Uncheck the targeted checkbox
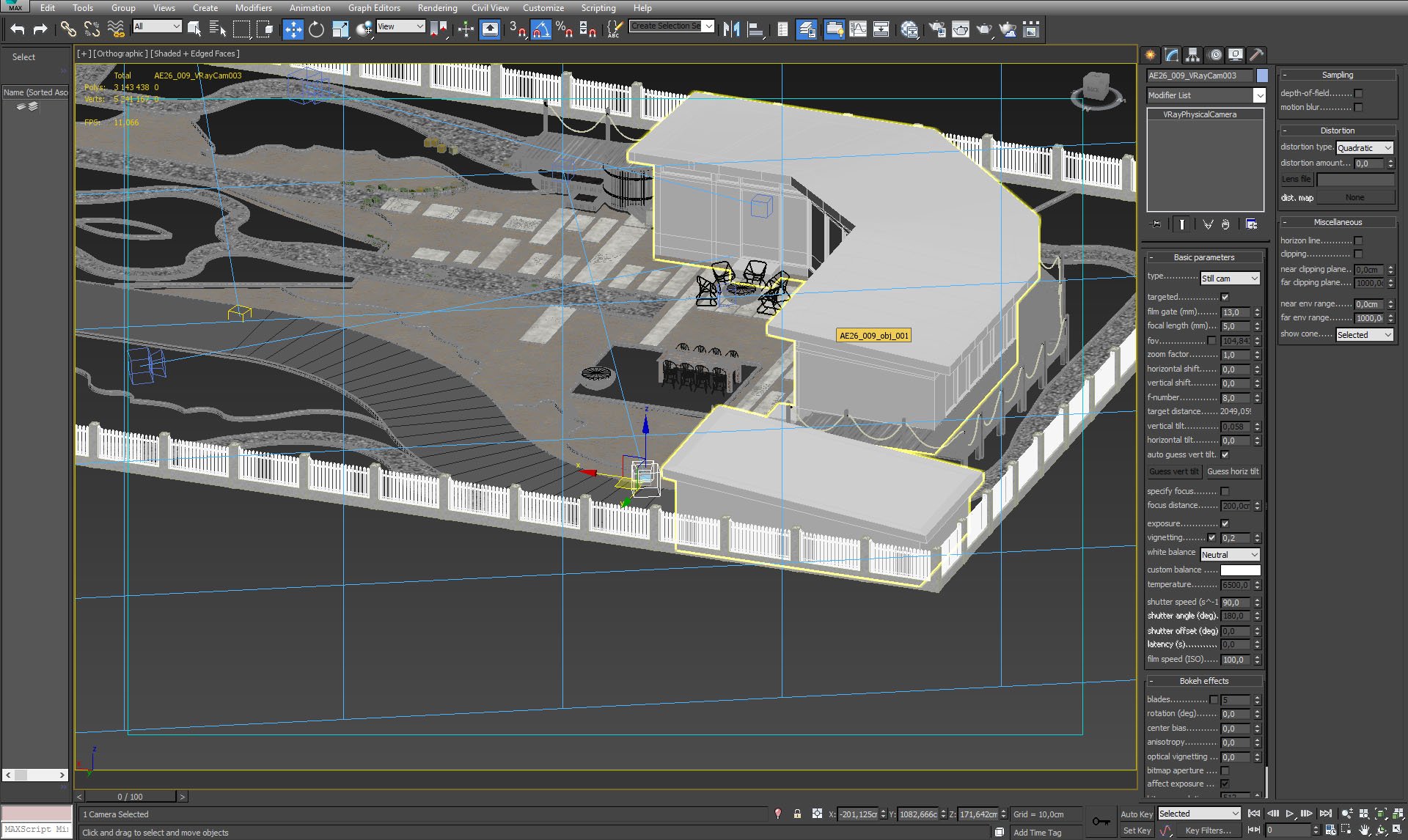Image resolution: width=1408 pixels, height=840 pixels. [1225, 297]
